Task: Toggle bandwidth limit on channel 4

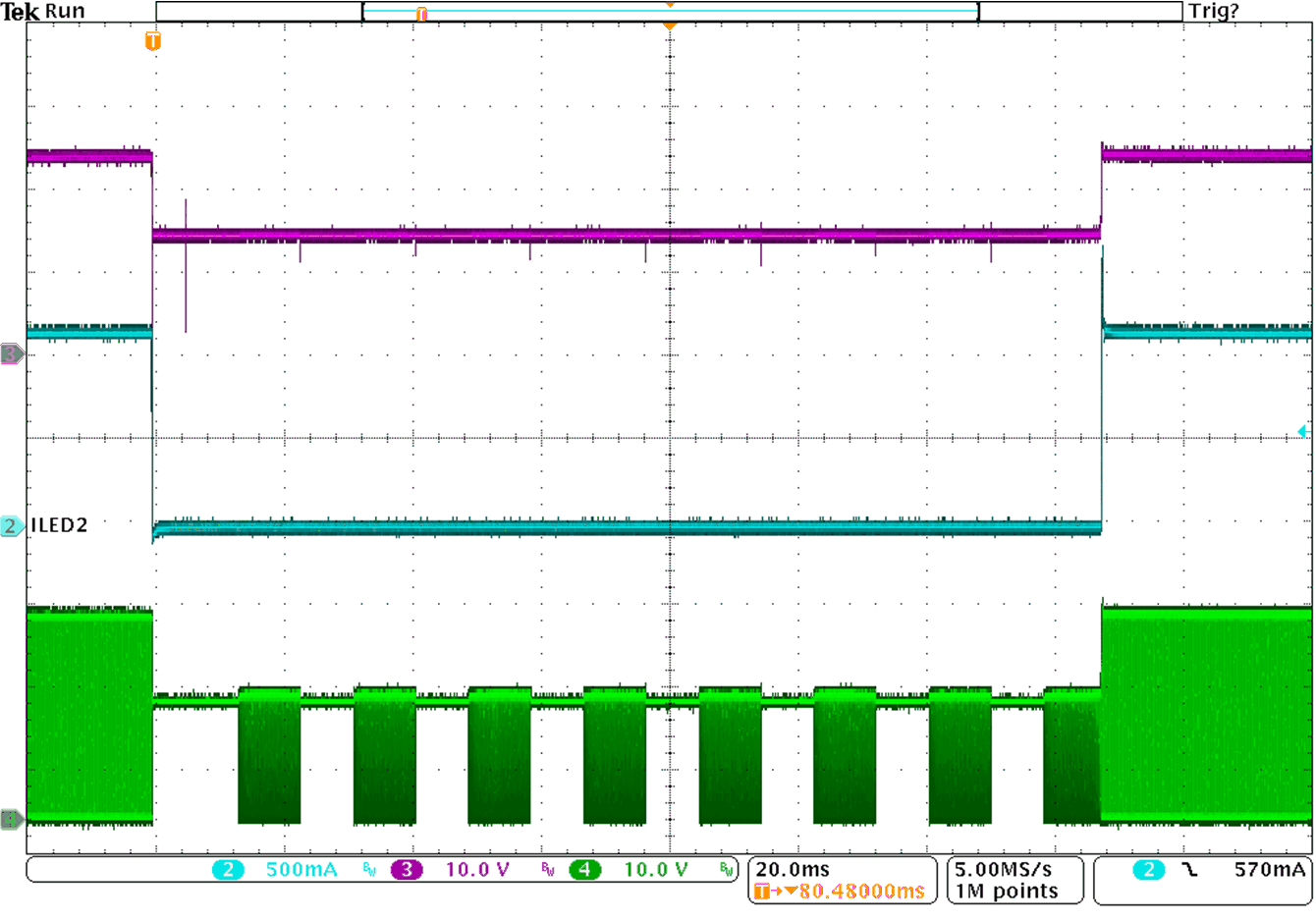Action: click(x=727, y=869)
